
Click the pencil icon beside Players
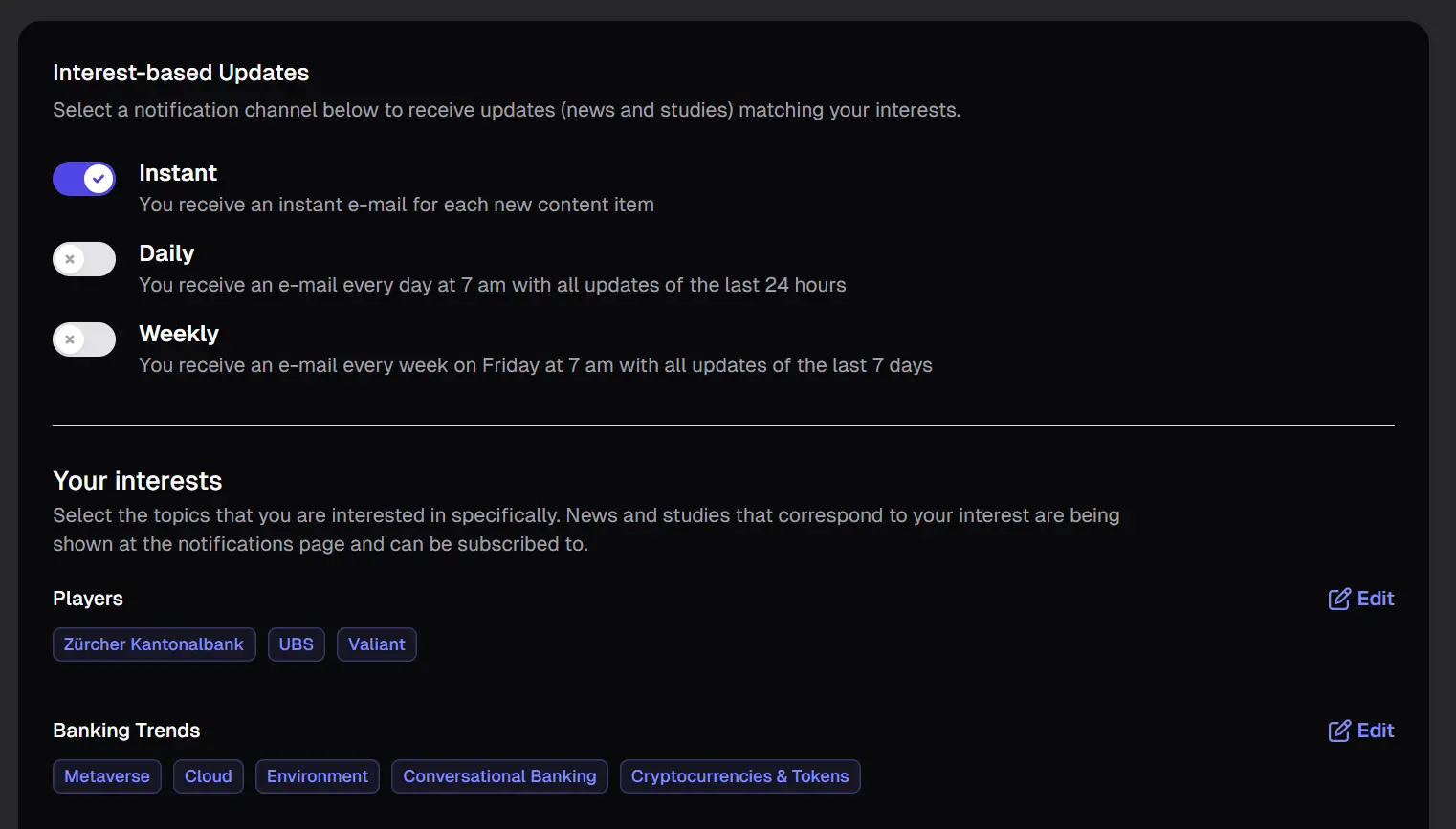[1339, 599]
